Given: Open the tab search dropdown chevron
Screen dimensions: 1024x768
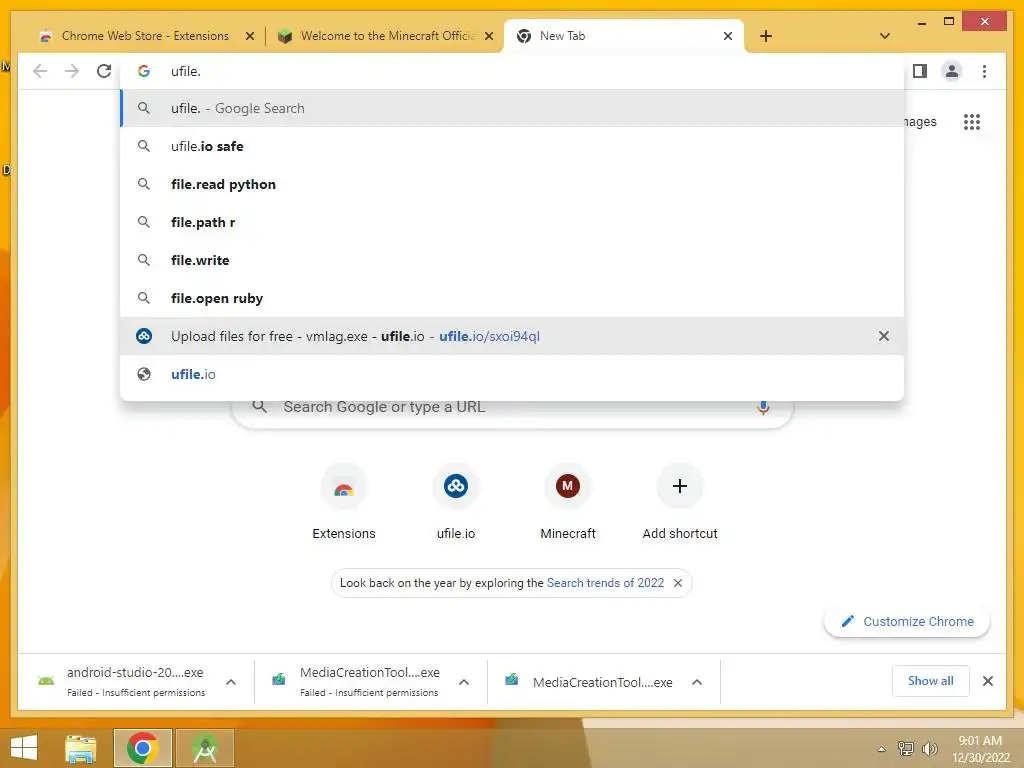Looking at the screenshot, I should click(885, 36).
